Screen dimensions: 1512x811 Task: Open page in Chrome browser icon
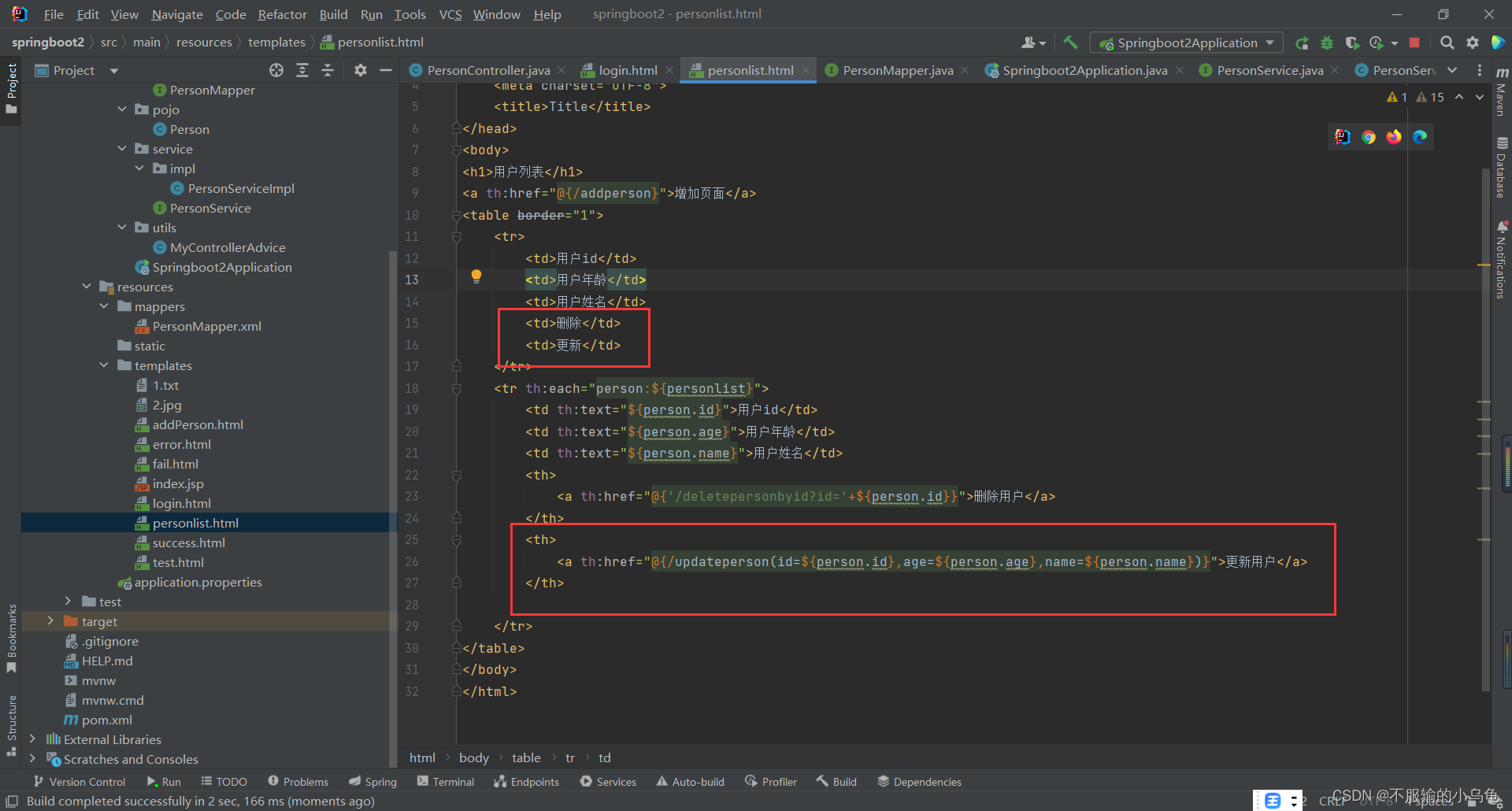tap(1369, 137)
